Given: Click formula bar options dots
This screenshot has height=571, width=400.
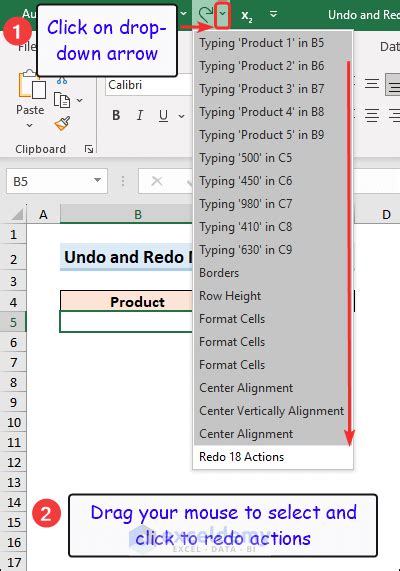Looking at the screenshot, I should (x=123, y=181).
